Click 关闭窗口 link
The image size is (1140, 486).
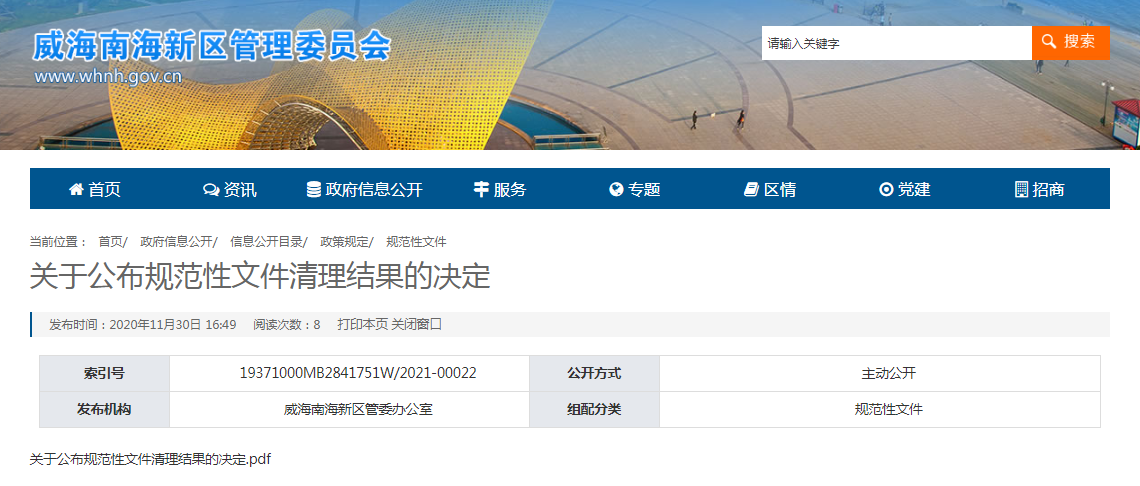416,324
